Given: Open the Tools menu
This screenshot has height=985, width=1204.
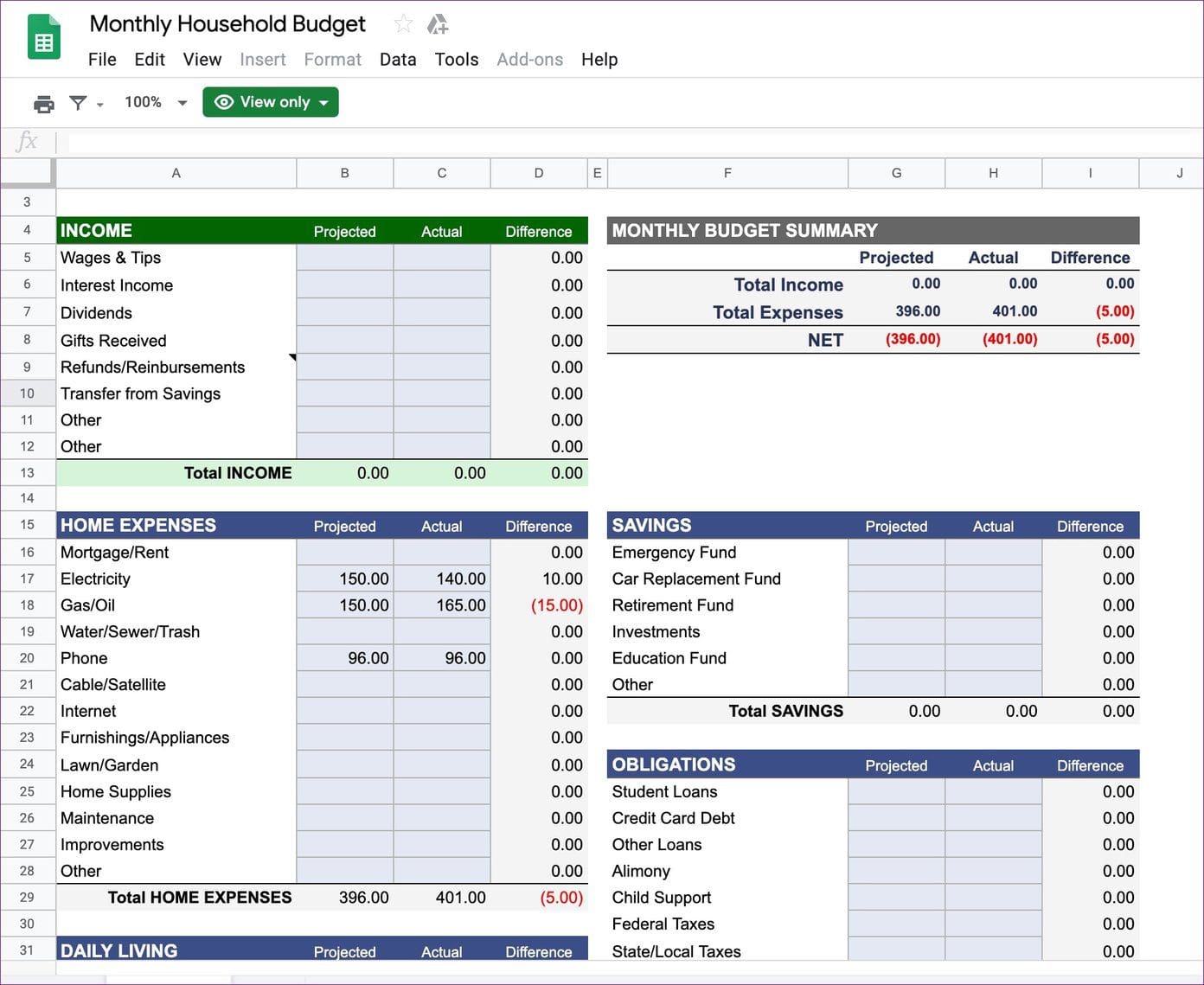Looking at the screenshot, I should [x=457, y=59].
